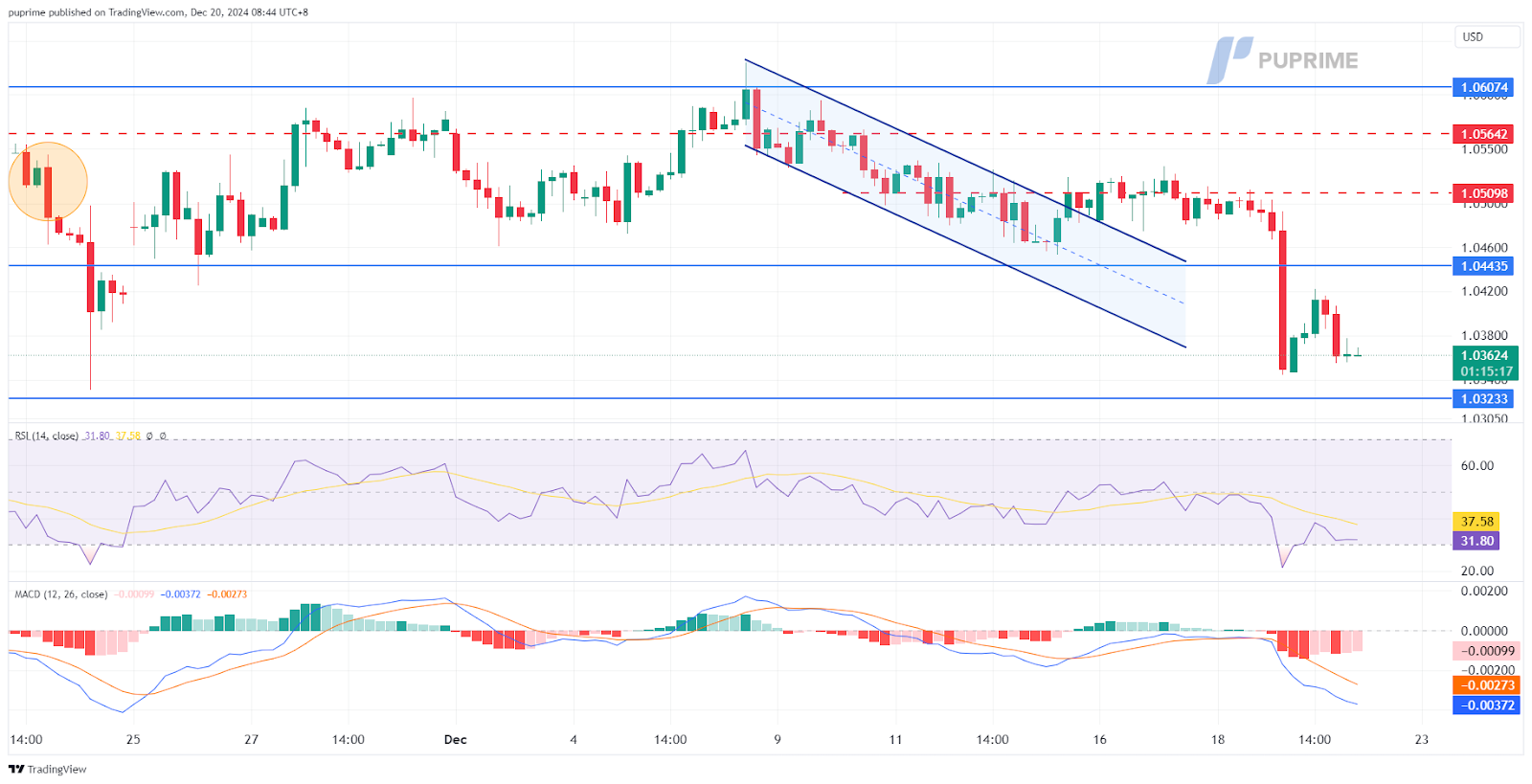Screen dimensions: 1532x784
Task: Click the countdown timer 01:15:17
Action: (x=1484, y=371)
